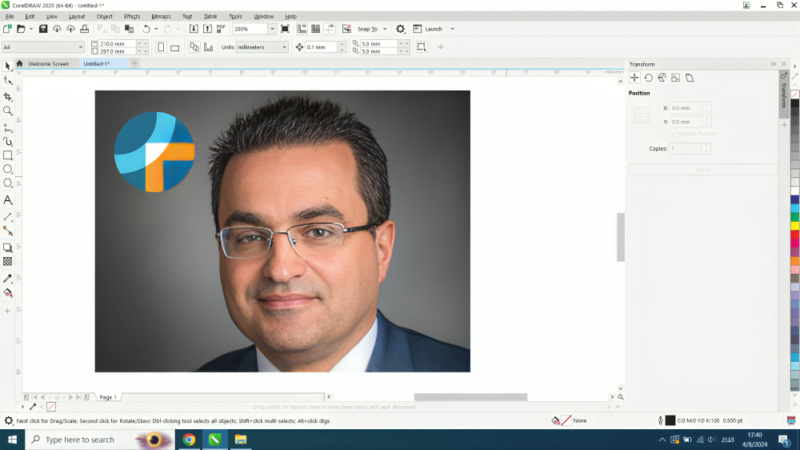Activate the Text tool

point(8,200)
